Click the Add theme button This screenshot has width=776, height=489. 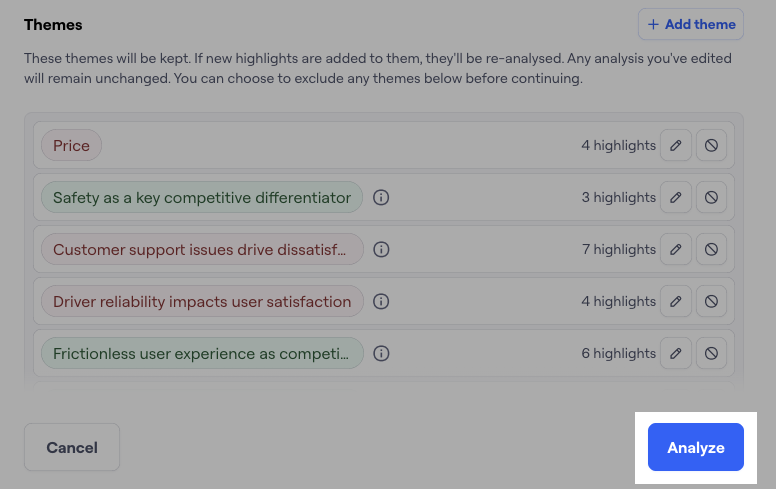click(x=691, y=24)
